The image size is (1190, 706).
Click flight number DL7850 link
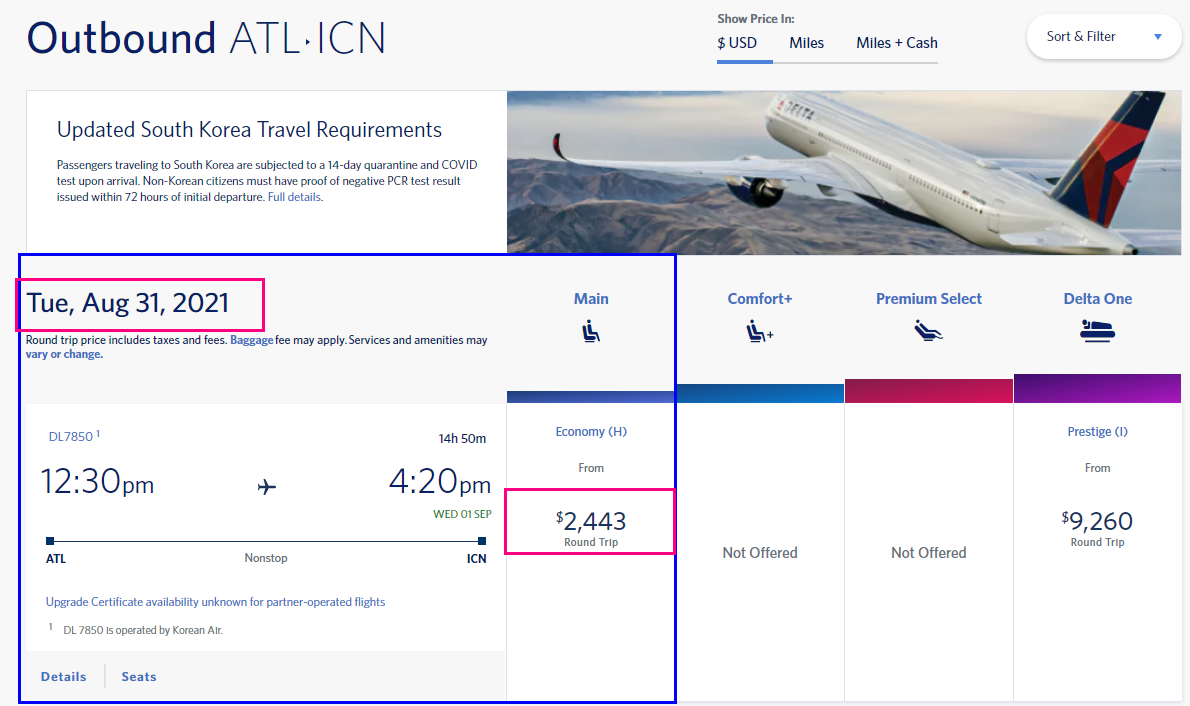[71, 437]
